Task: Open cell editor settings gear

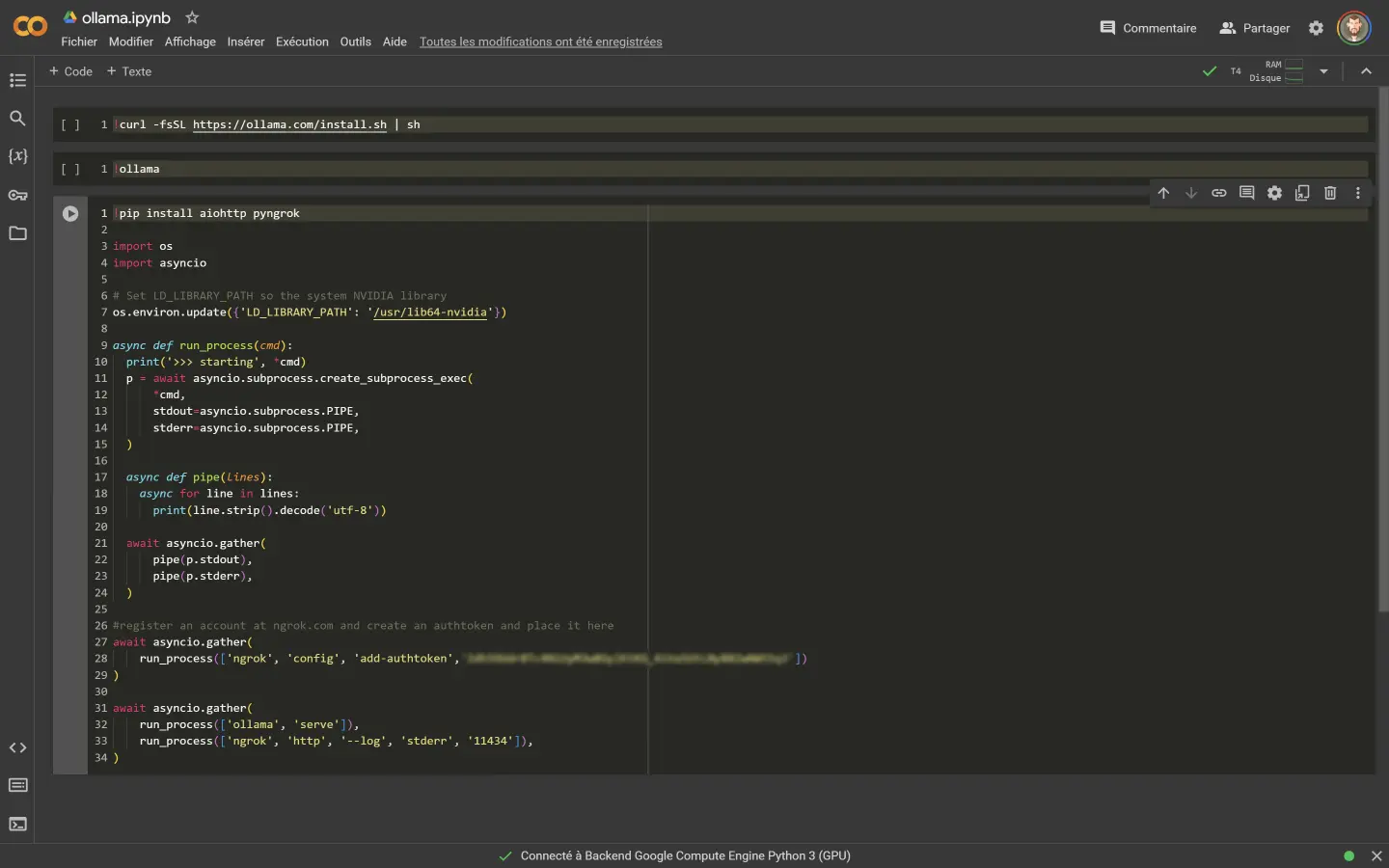Action: pyautogui.click(x=1274, y=193)
